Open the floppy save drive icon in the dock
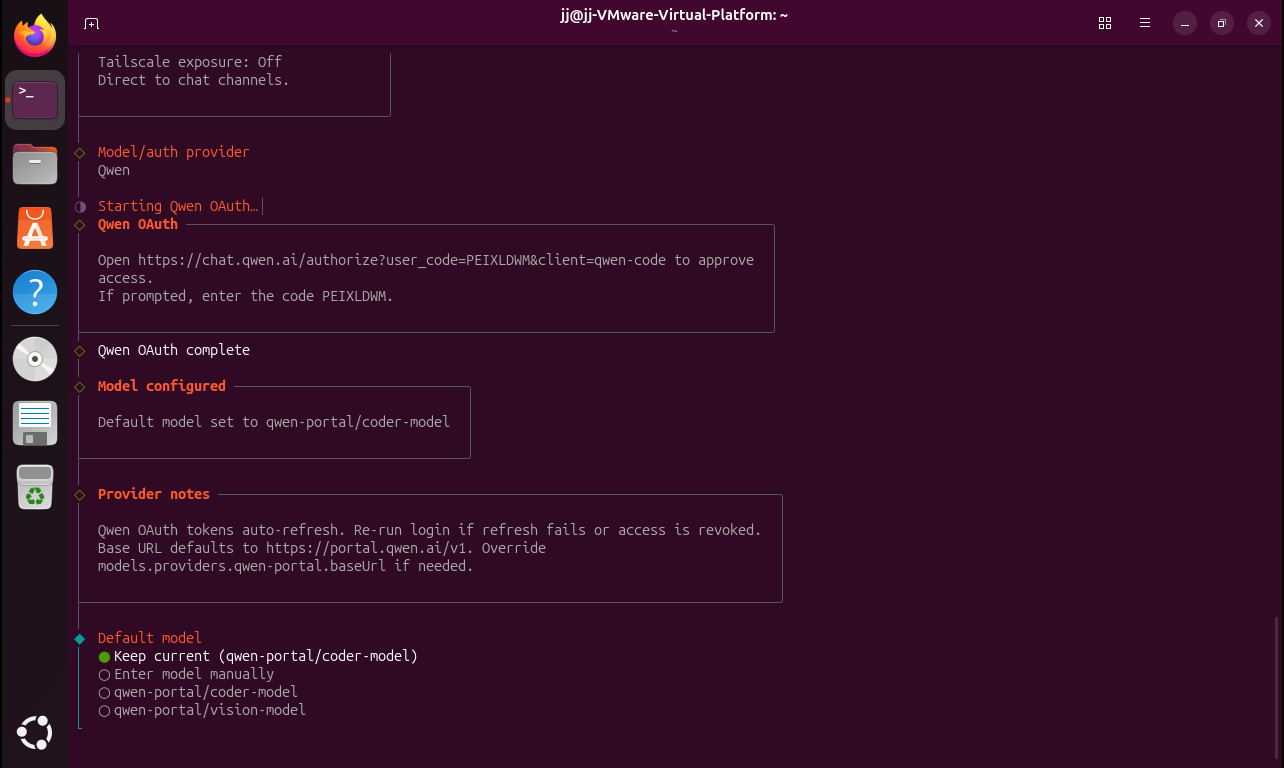 [x=35, y=423]
